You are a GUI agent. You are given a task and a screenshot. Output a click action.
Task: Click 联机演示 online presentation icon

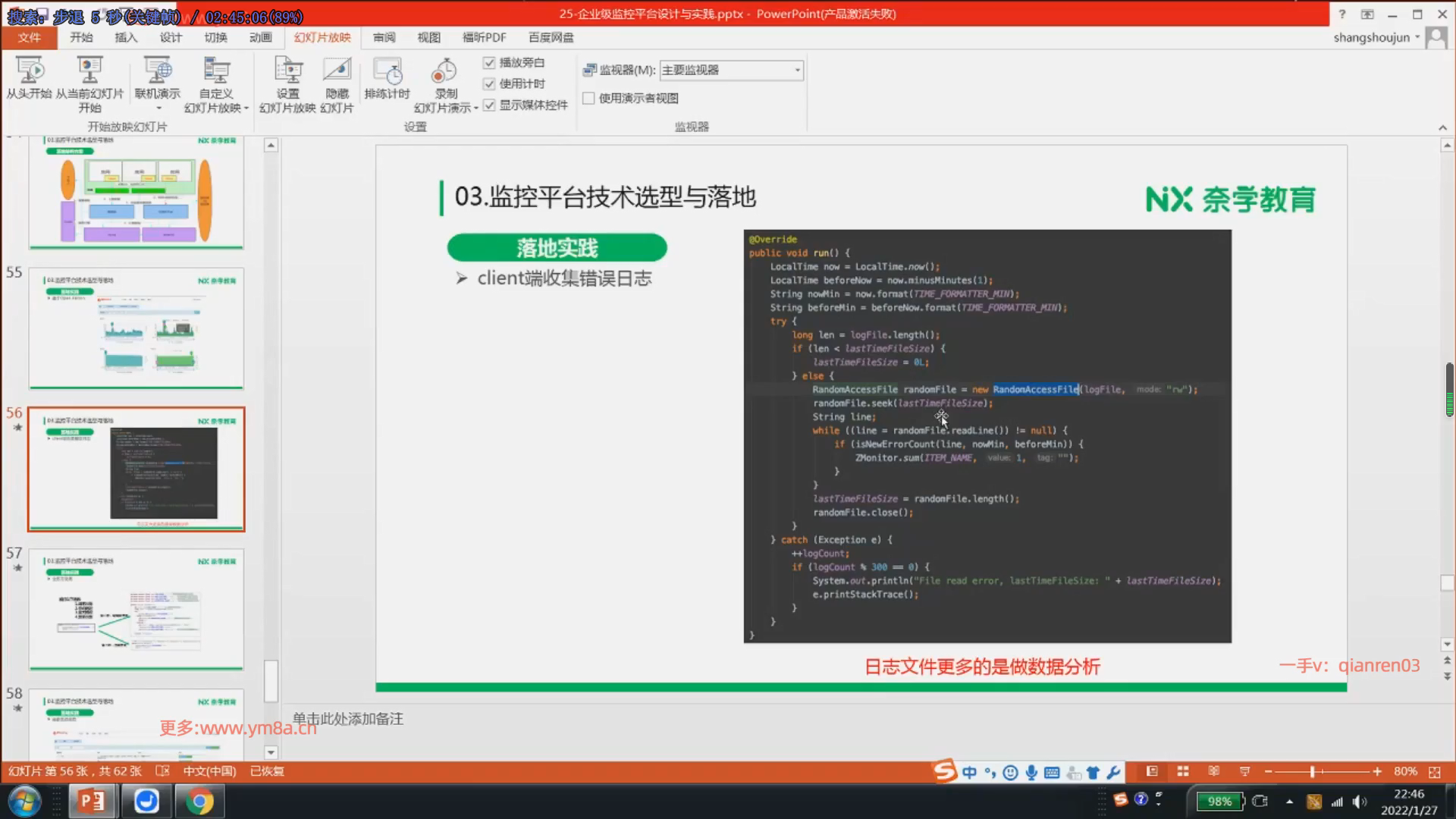pyautogui.click(x=157, y=71)
